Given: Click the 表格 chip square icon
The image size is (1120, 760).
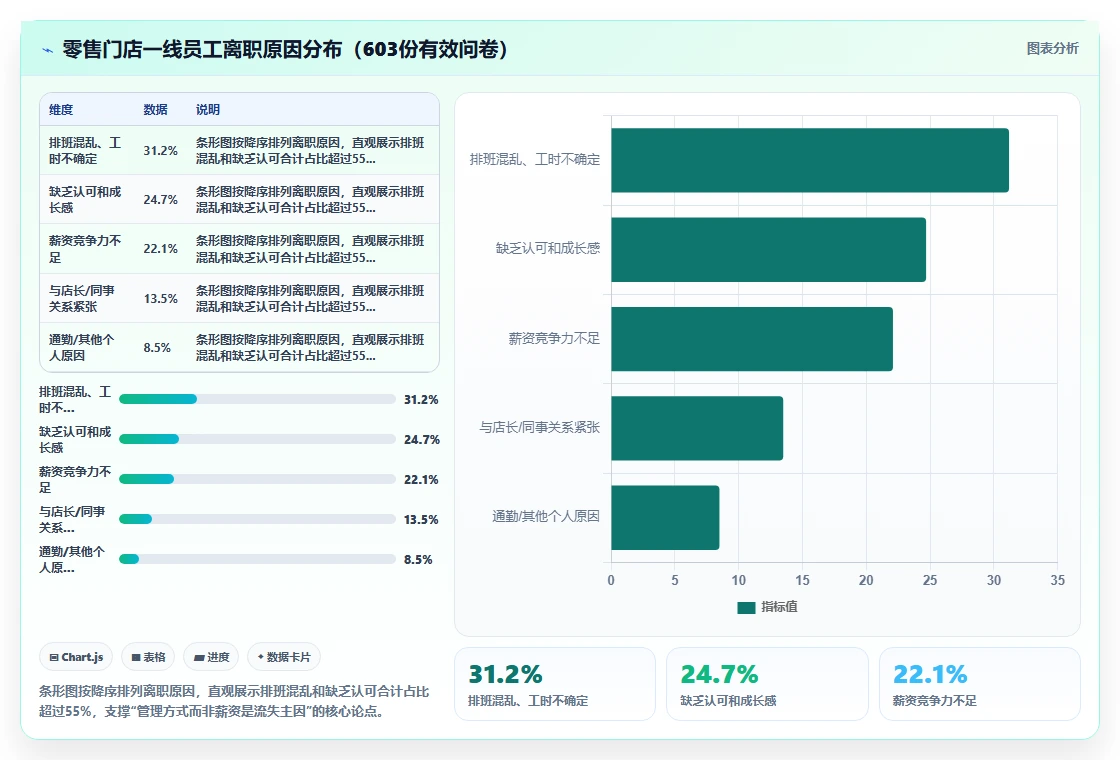Looking at the screenshot, I should coord(136,657).
